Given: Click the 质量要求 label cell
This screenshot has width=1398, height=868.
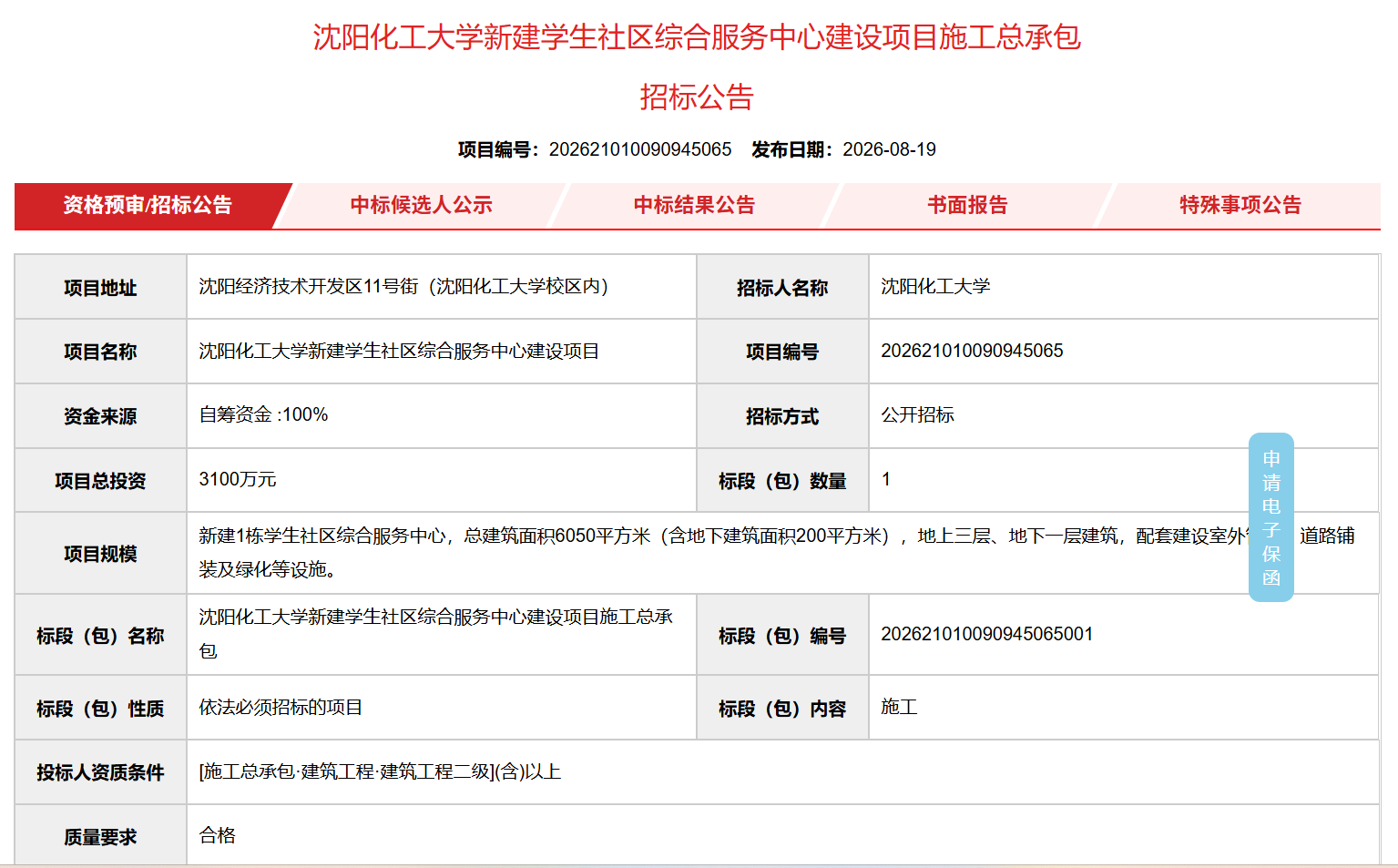Looking at the screenshot, I should (100, 836).
